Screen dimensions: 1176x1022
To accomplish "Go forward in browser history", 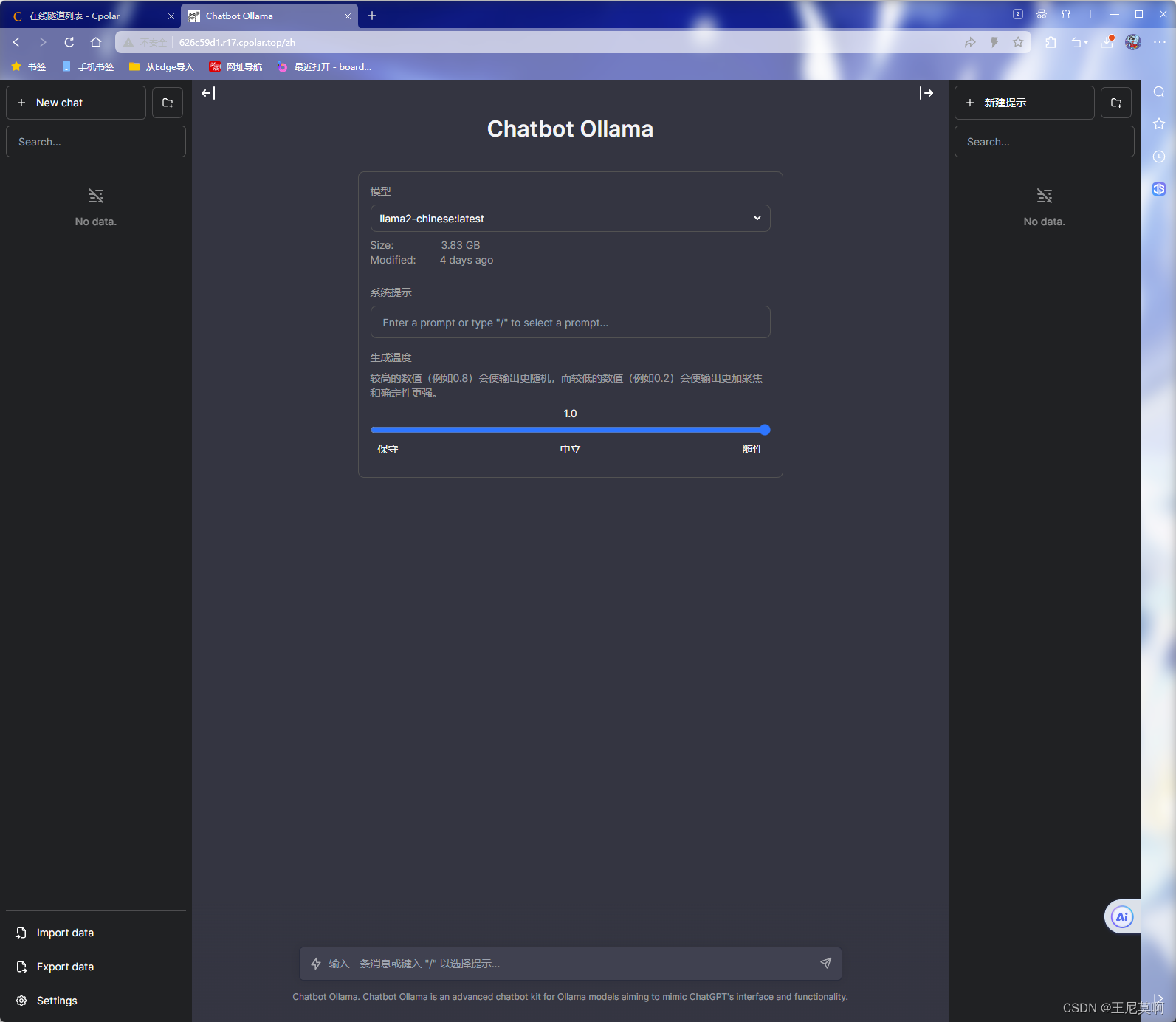I will pos(43,42).
